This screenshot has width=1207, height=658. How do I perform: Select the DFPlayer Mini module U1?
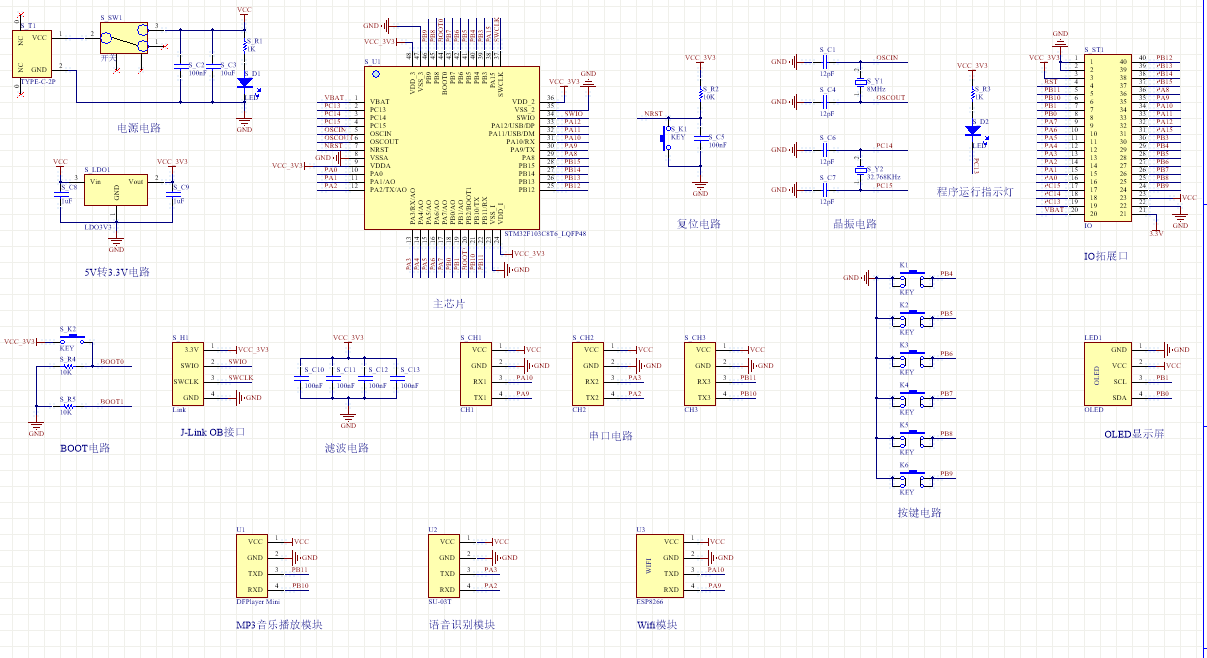[x=256, y=565]
